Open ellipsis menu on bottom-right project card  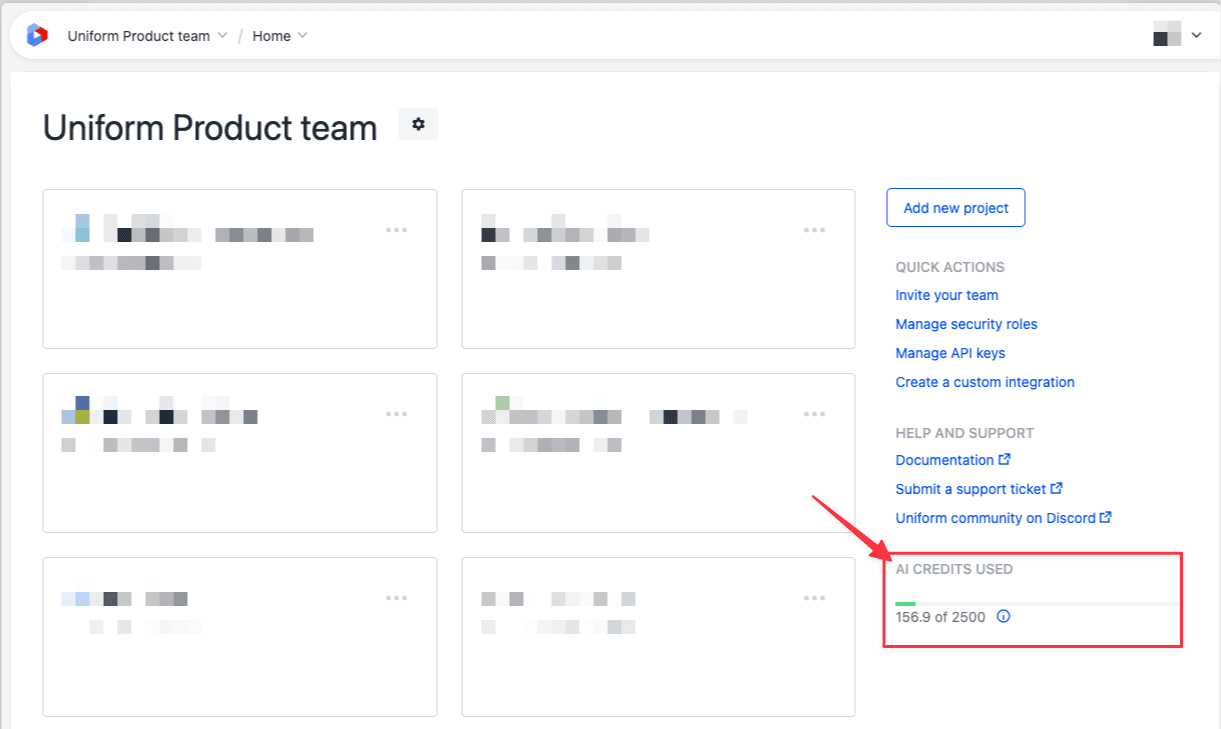[815, 598]
